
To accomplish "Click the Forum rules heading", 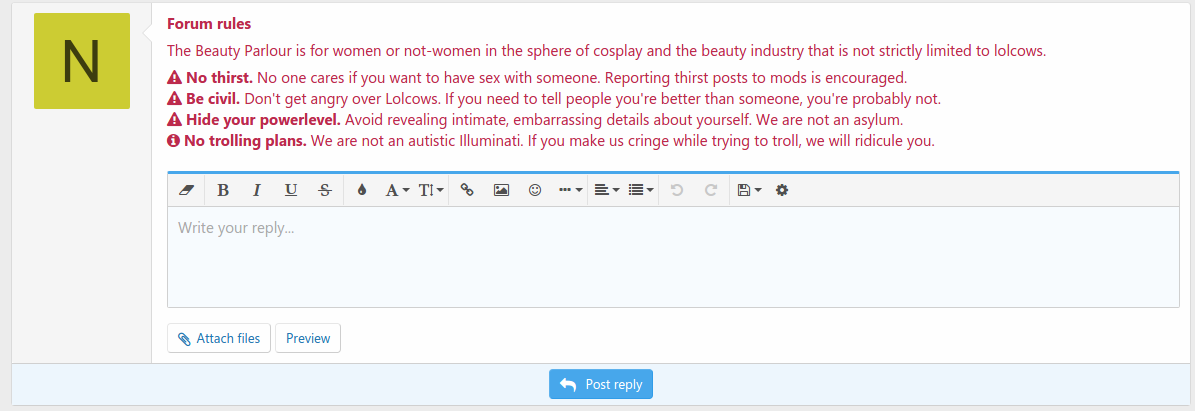I will 209,24.
